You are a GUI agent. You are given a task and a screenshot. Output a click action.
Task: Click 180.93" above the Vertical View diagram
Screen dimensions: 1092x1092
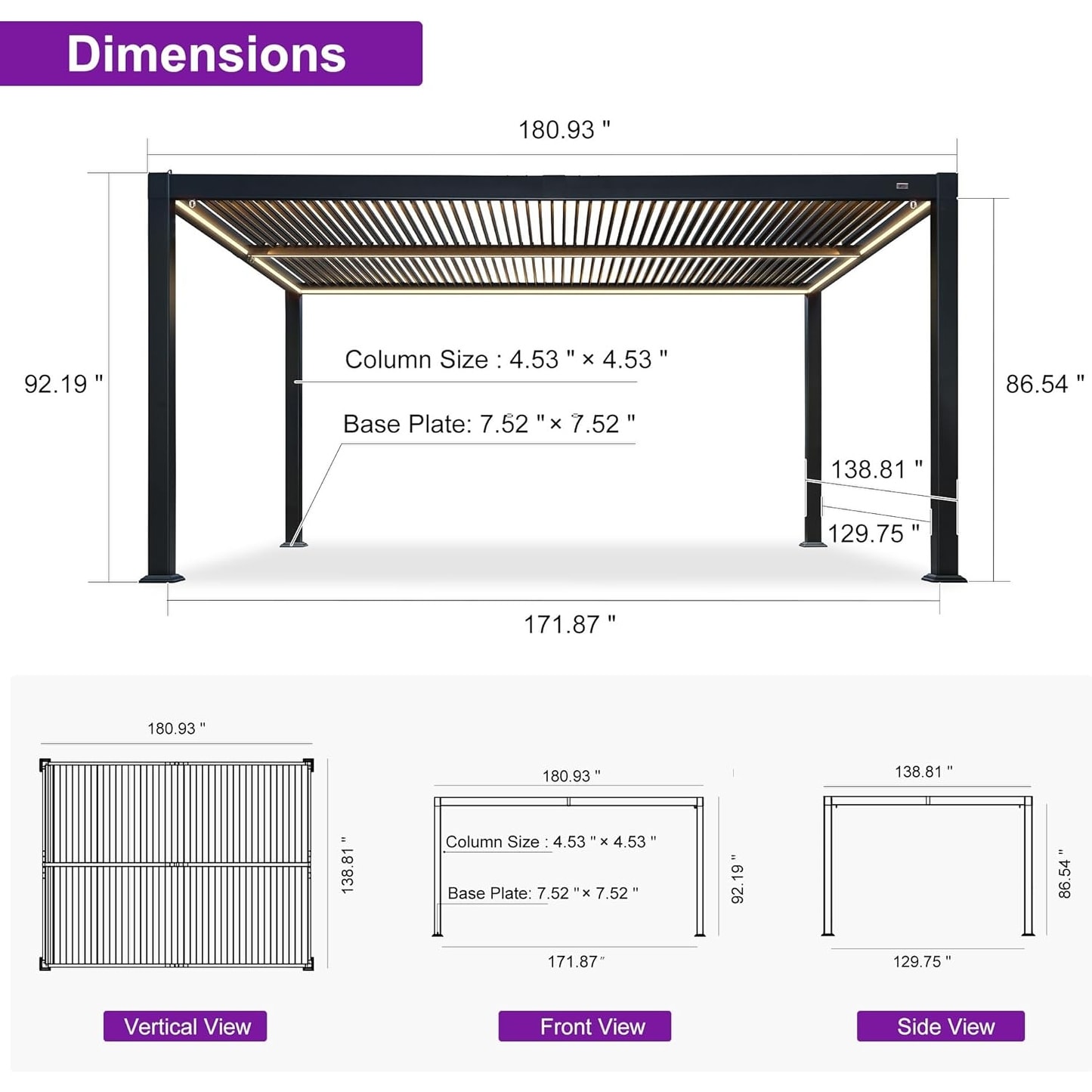click(x=176, y=729)
